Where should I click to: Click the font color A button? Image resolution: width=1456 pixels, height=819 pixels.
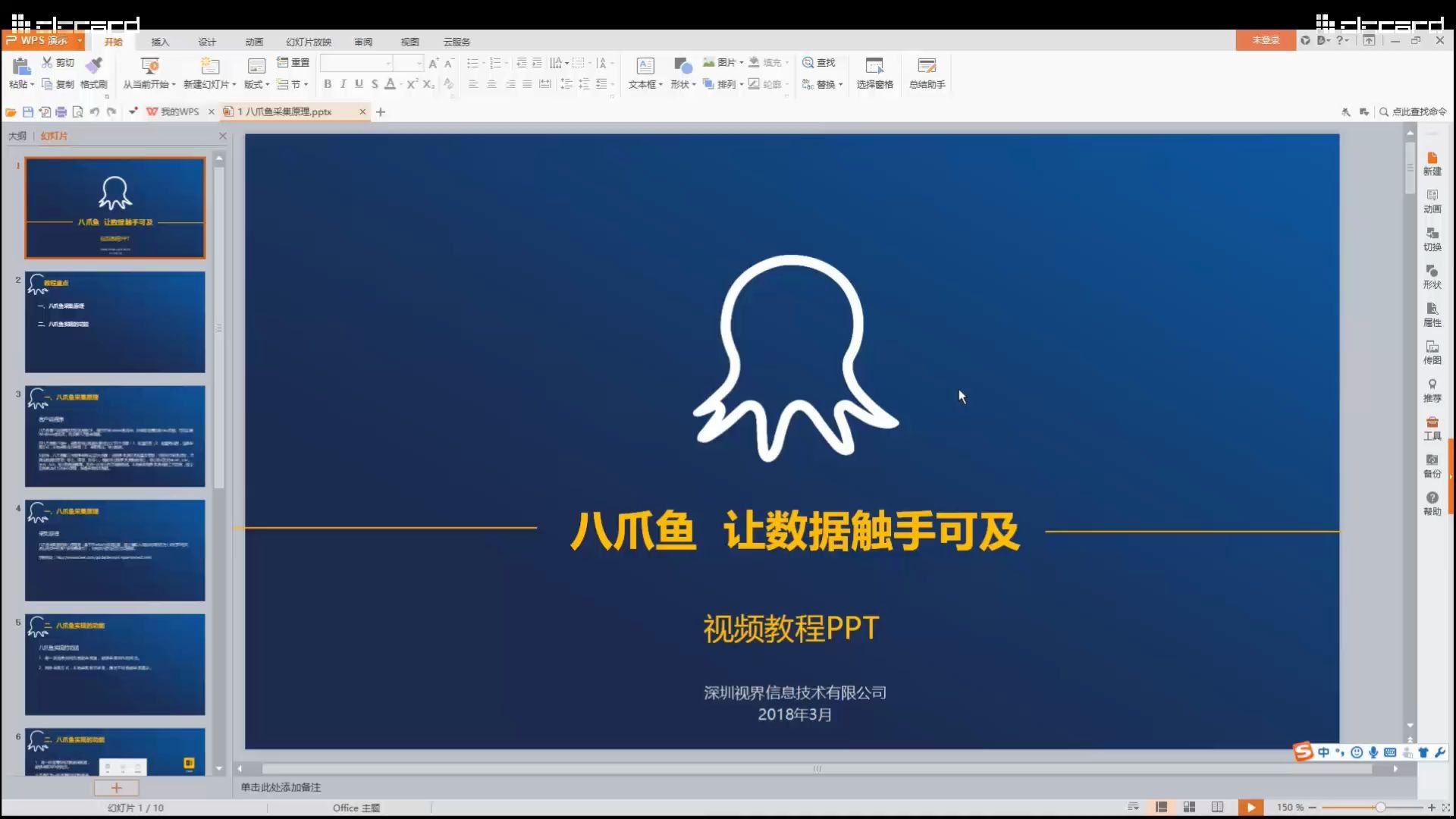click(390, 84)
